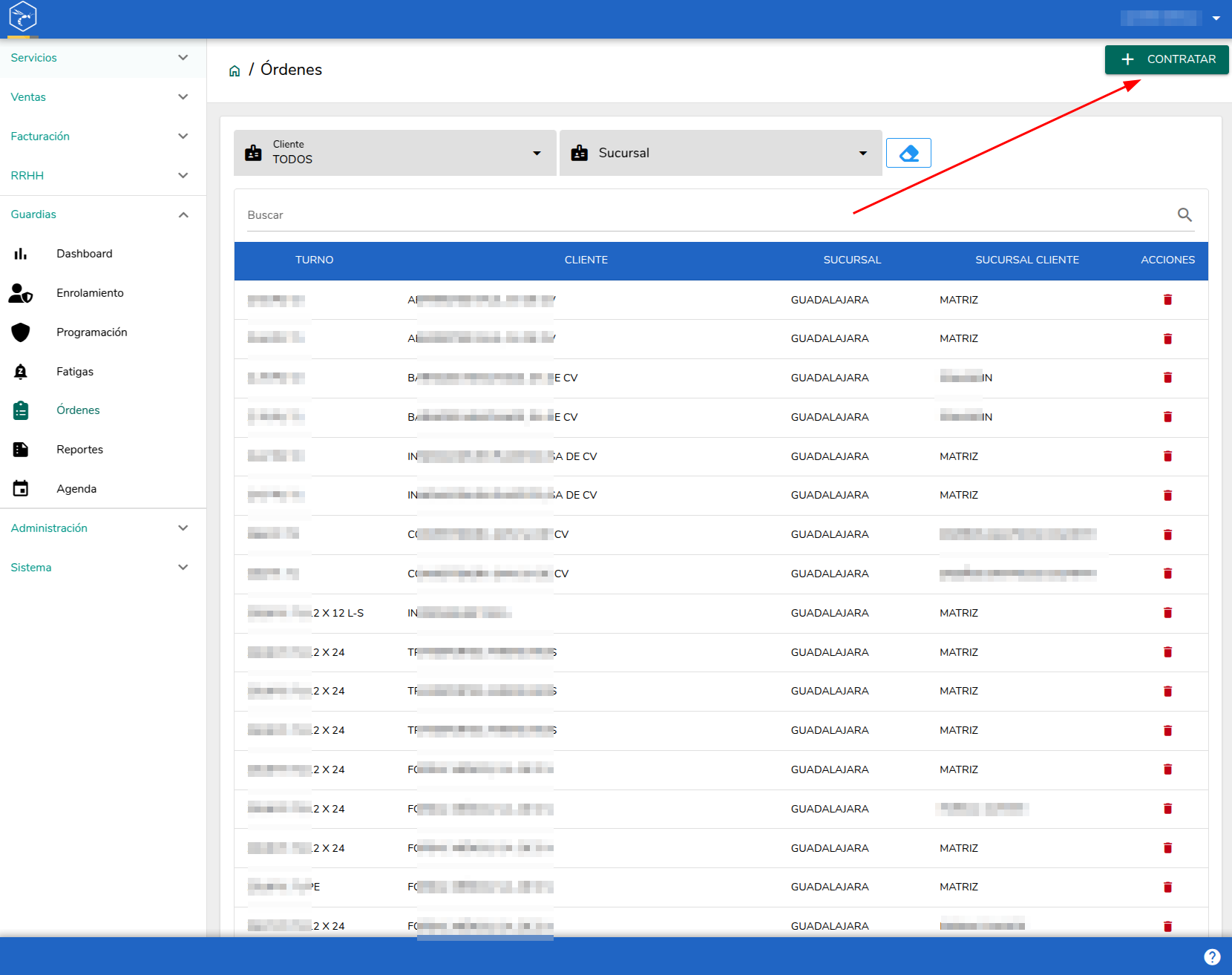Click the help question mark icon
The height and width of the screenshot is (975, 1232).
pyautogui.click(x=1212, y=957)
